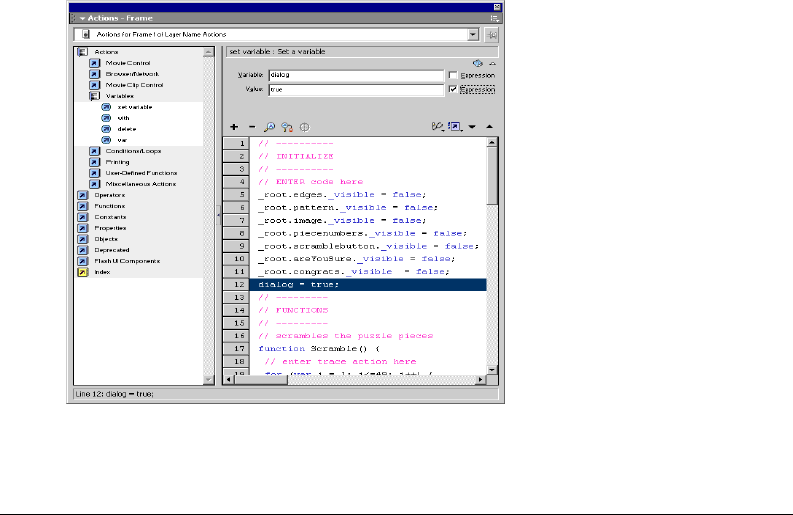Select line 17 function Scramble()
Screen dimensions: 793x515
[x=319, y=349]
